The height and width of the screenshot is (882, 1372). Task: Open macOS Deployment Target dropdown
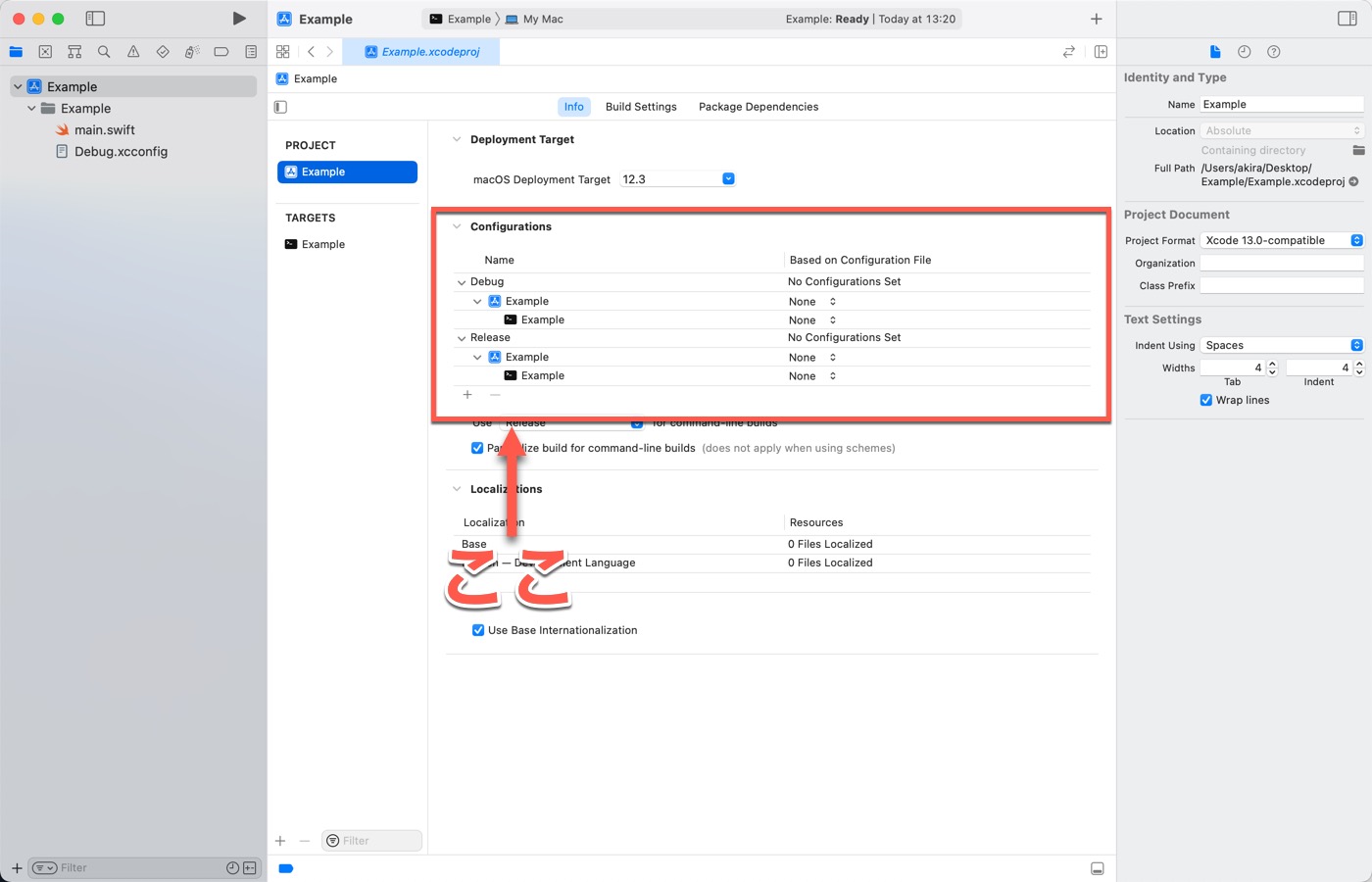click(x=728, y=178)
